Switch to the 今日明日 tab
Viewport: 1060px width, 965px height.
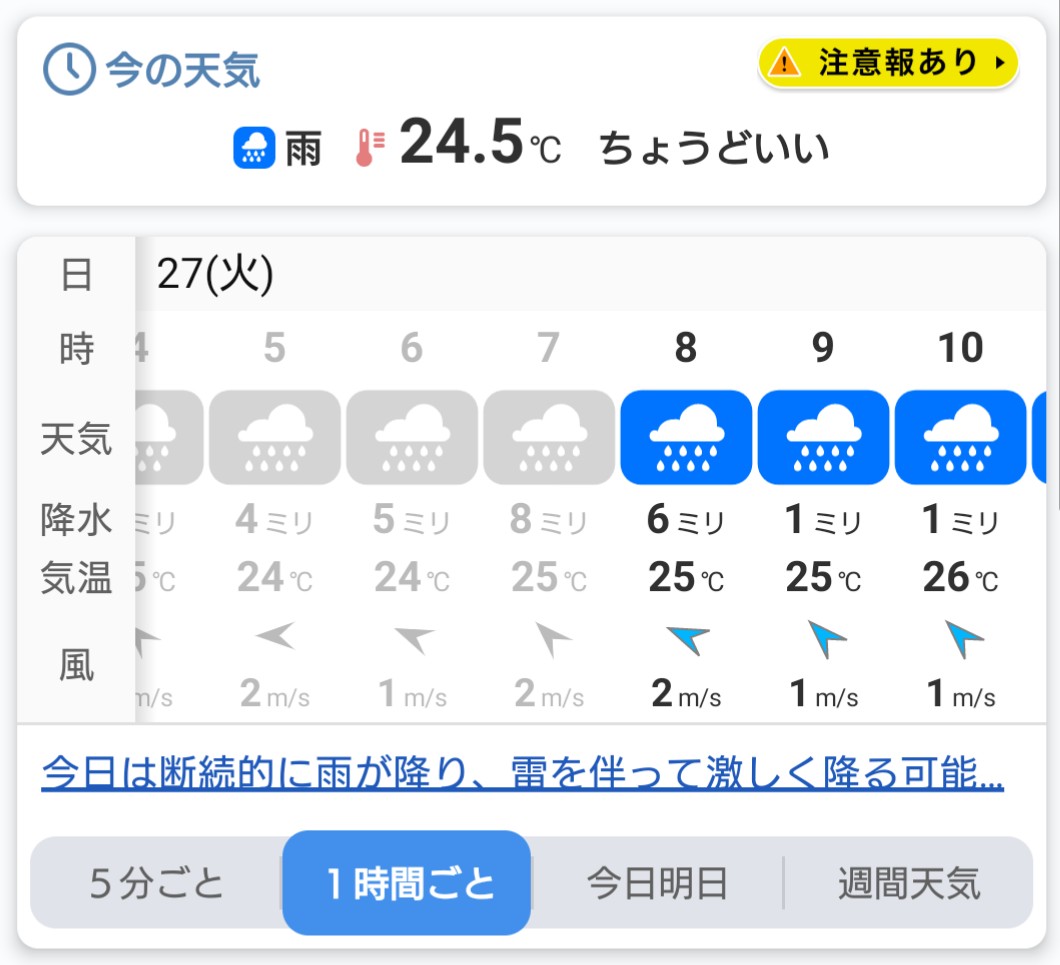[x=657, y=884]
